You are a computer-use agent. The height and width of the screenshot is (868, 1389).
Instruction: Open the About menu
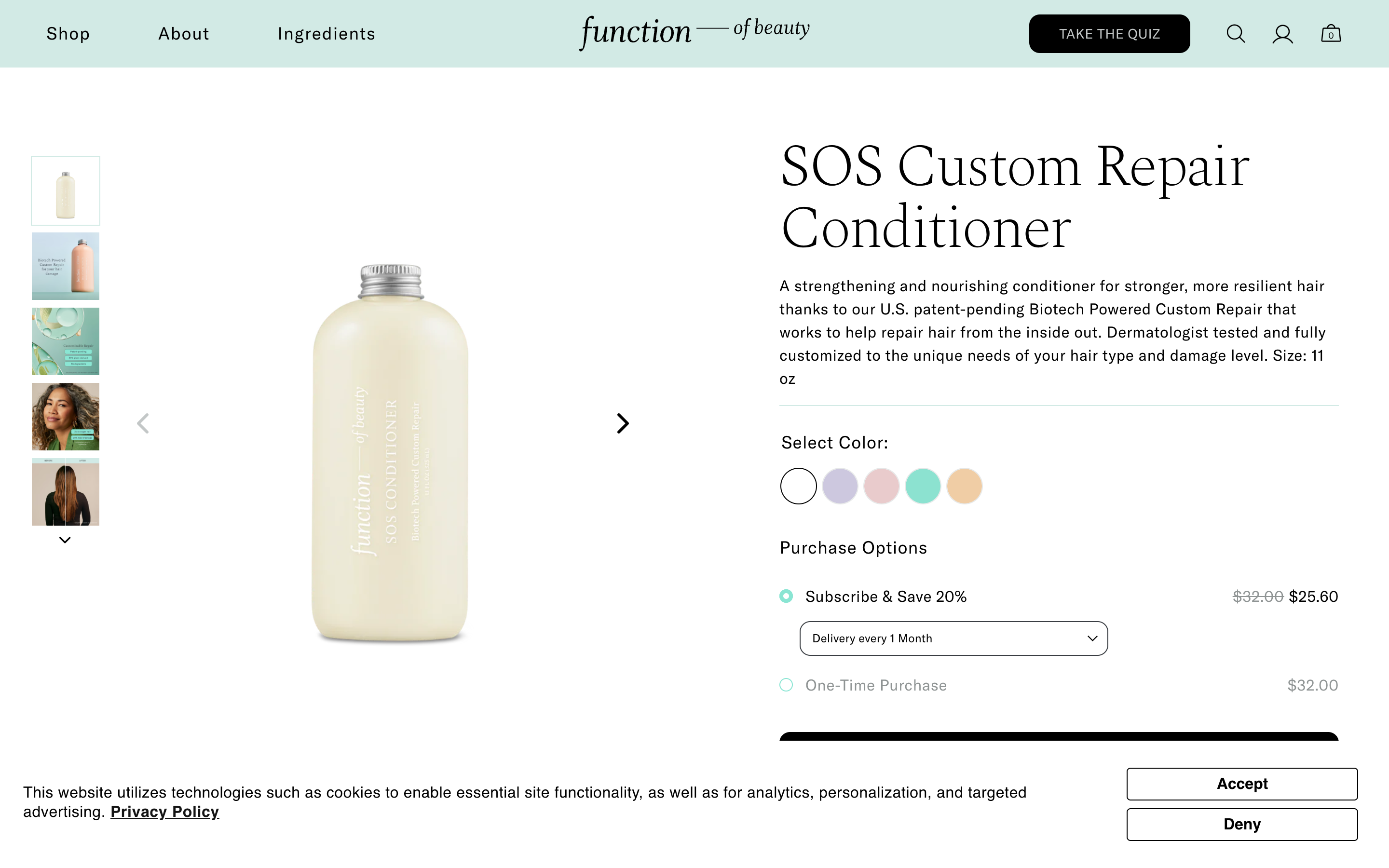pos(184,34)
